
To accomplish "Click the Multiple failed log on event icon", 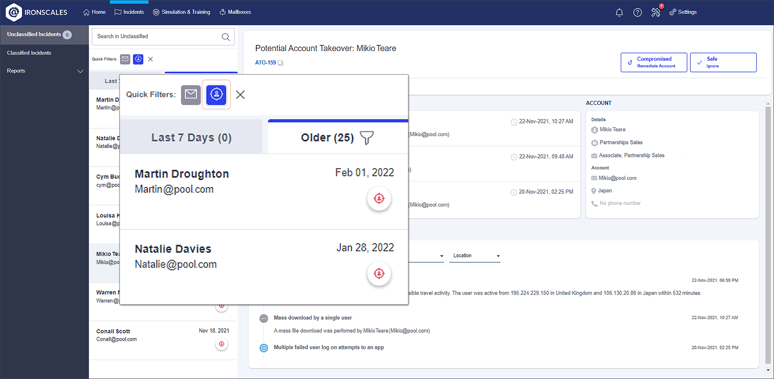I will pyautogui.click(x=264, y=348).
